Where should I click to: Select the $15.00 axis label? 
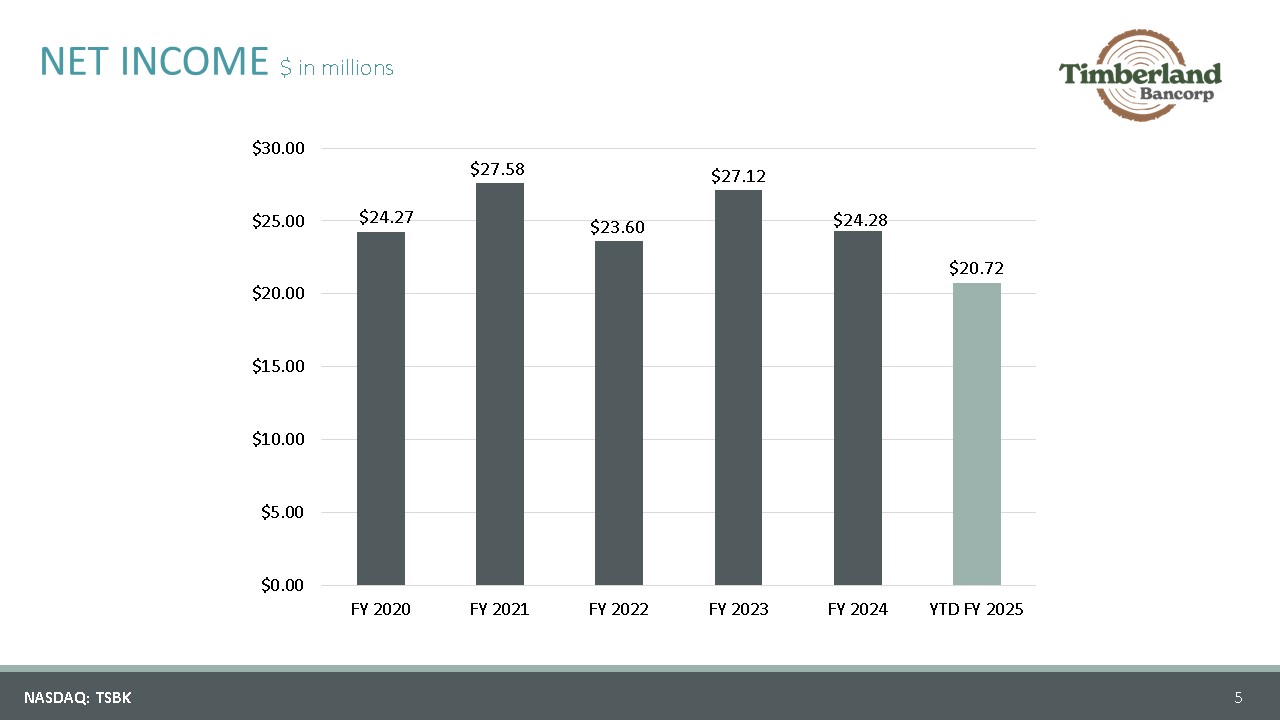tap(278, 366)
